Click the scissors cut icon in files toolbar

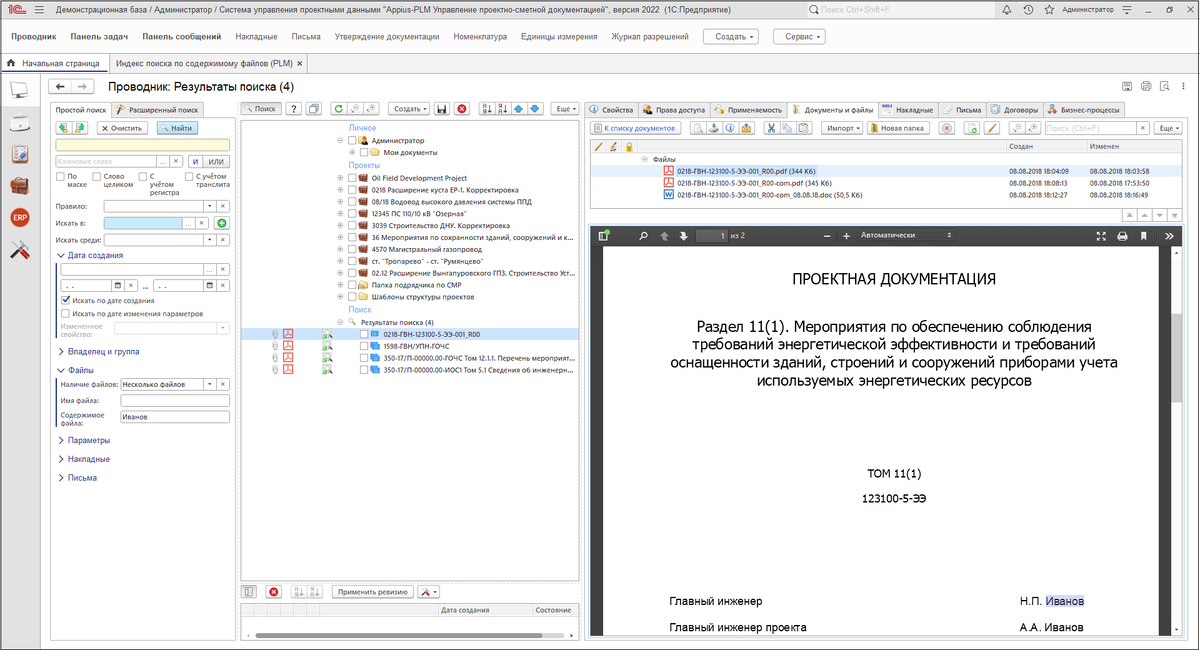771,128
